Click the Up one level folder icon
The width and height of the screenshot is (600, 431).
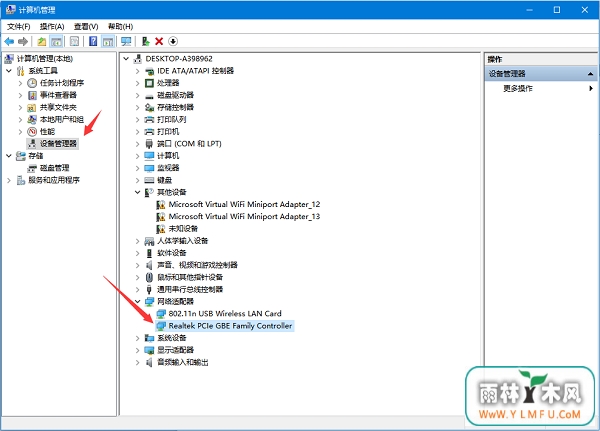click(x=42, y=41)
